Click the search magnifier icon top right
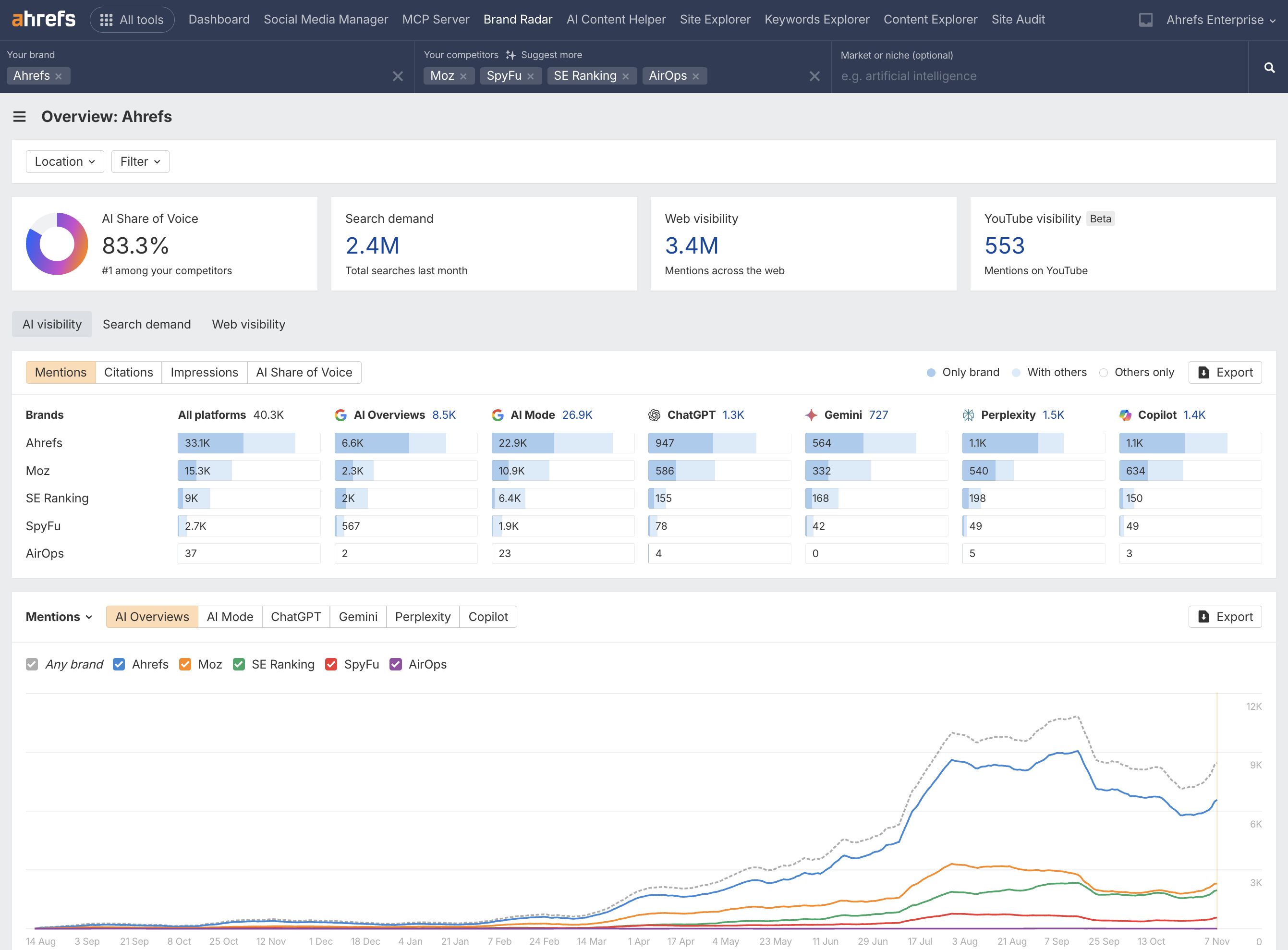The width and height of the screenshot is (1288, 950). coord(1269,67)
